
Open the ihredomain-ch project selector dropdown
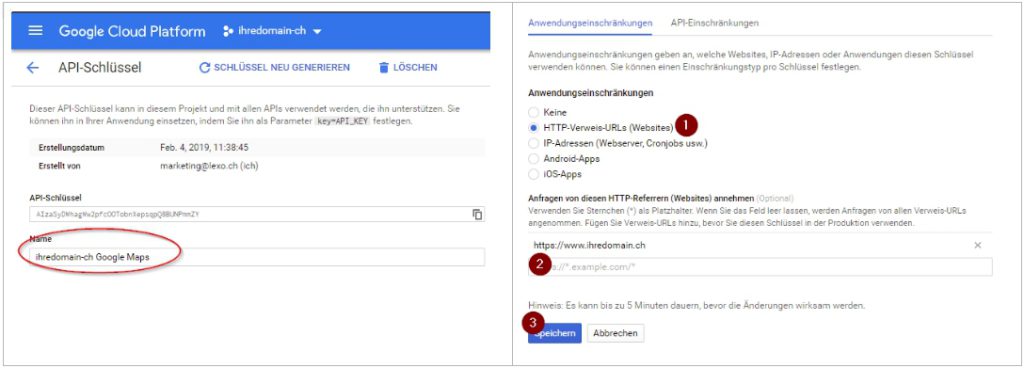(x=272, y=31)
